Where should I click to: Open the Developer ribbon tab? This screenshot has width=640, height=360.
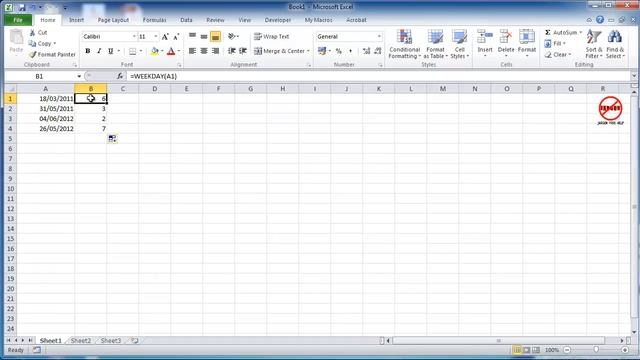[x=278, y=20]
